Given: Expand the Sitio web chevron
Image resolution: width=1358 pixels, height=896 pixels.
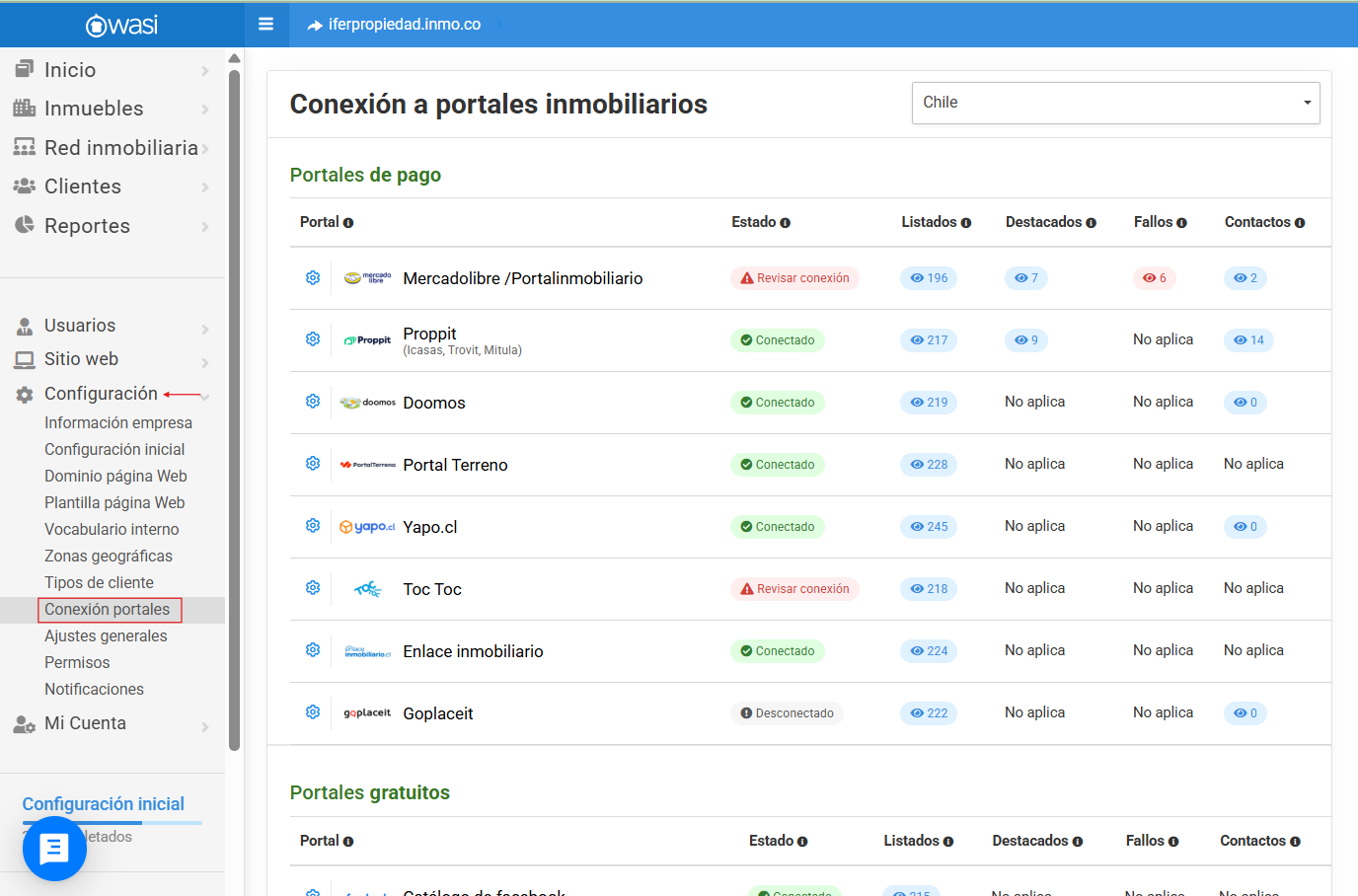Looking at the screenshot, I should [205, 363].
